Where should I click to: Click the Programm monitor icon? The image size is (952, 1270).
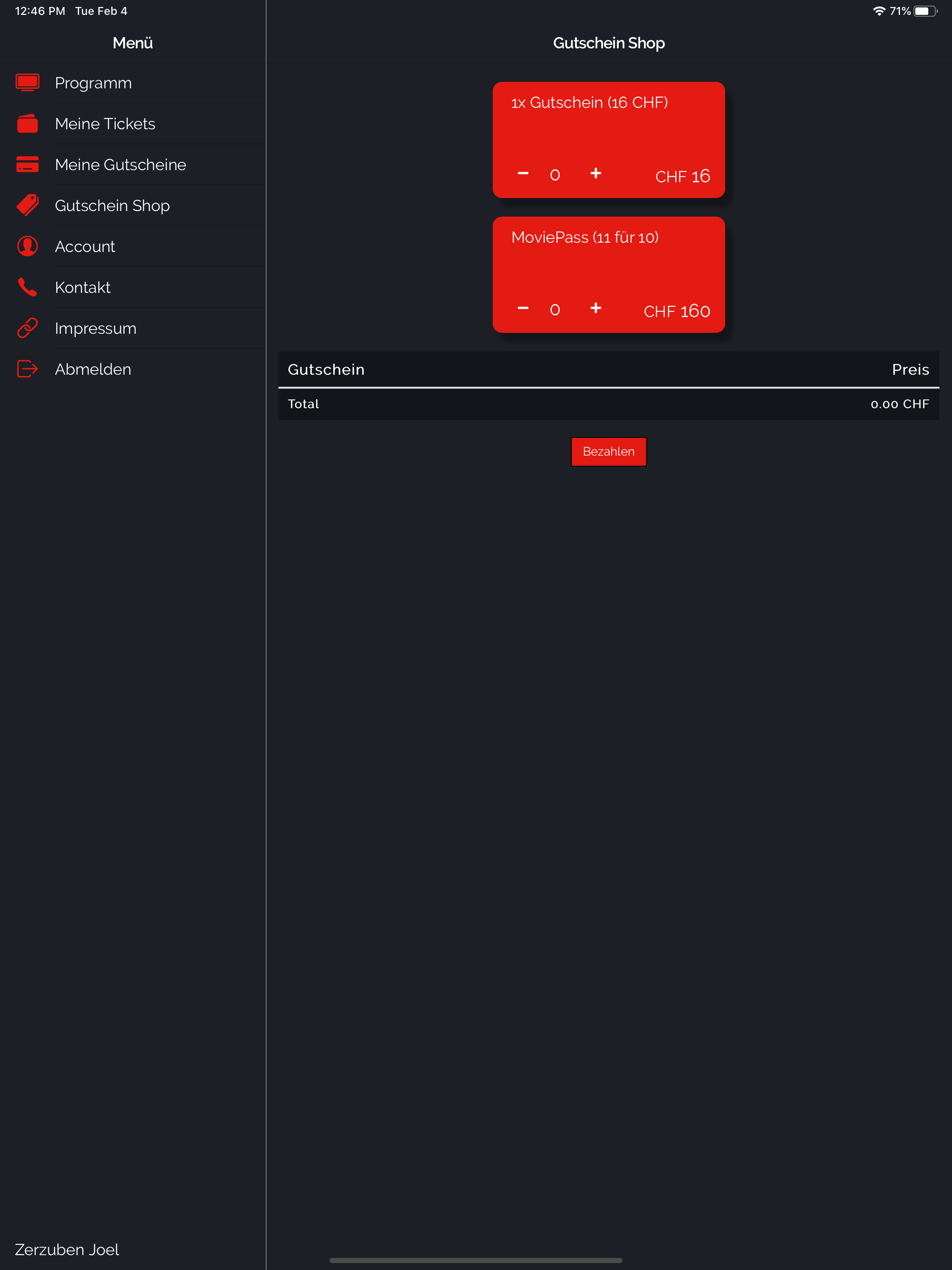point(27,83)
